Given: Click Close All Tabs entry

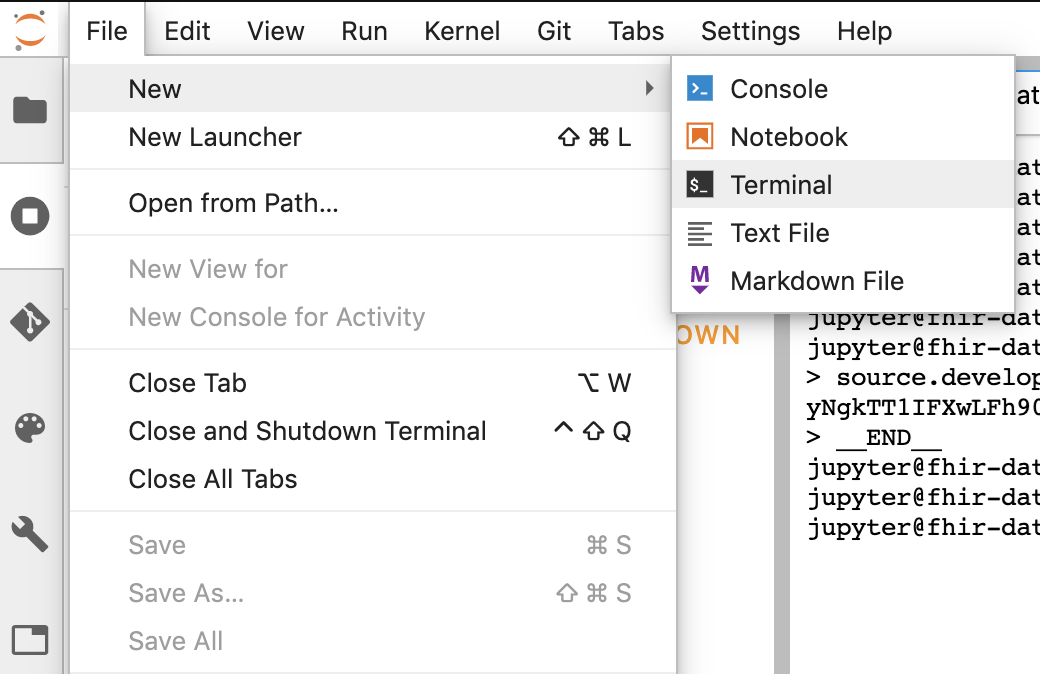Looking at the screenshot, I should pos(213,479).
